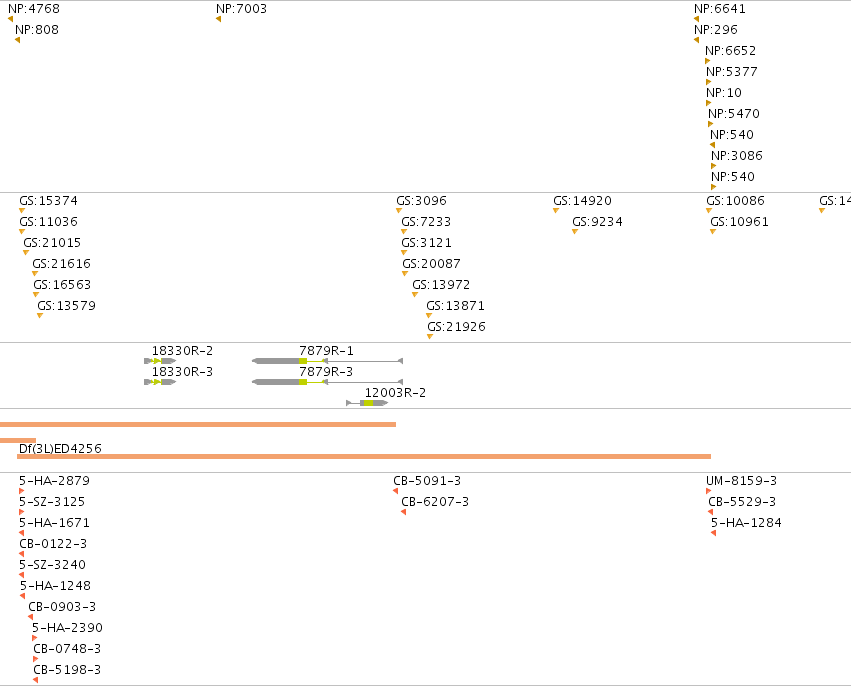Select the CB-5529-3 insertion label
The width and height of the screenshot is (851, 686).
coord(742,502)
